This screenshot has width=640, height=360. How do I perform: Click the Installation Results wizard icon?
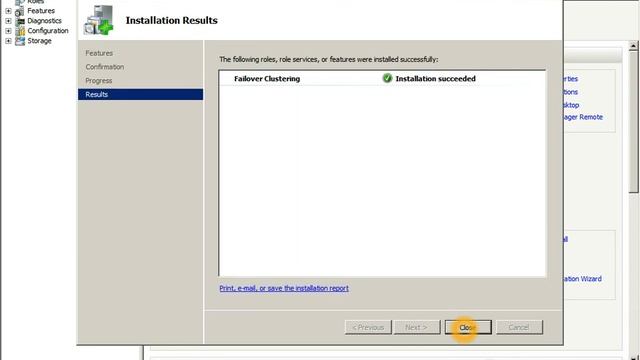(98, 20)
